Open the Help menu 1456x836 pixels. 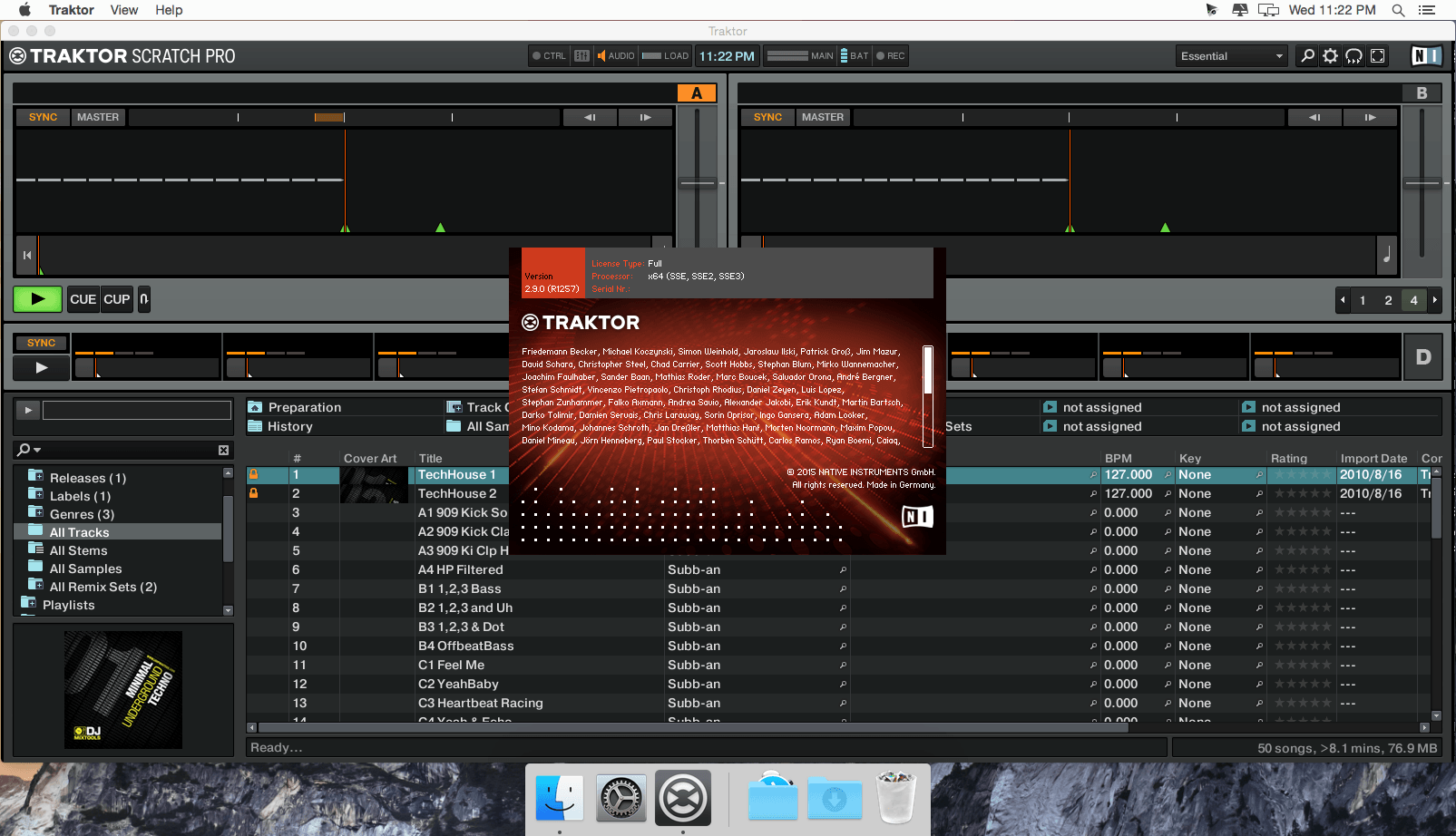click(169, 10)
